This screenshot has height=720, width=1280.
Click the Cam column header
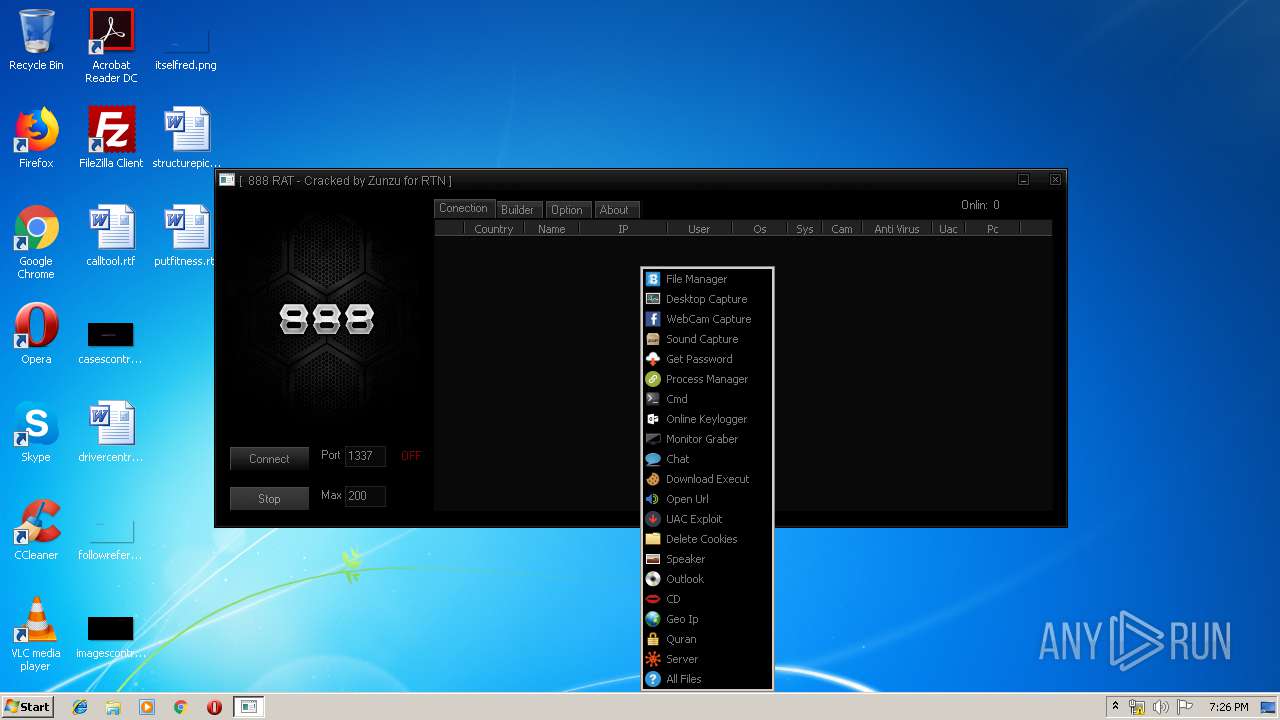842,229
